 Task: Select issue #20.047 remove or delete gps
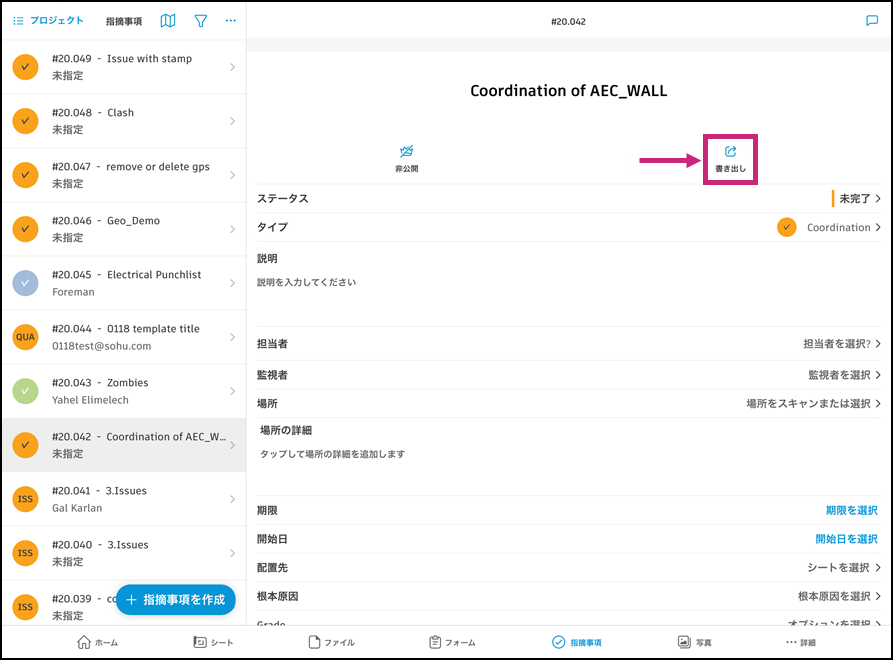[124, 175]
